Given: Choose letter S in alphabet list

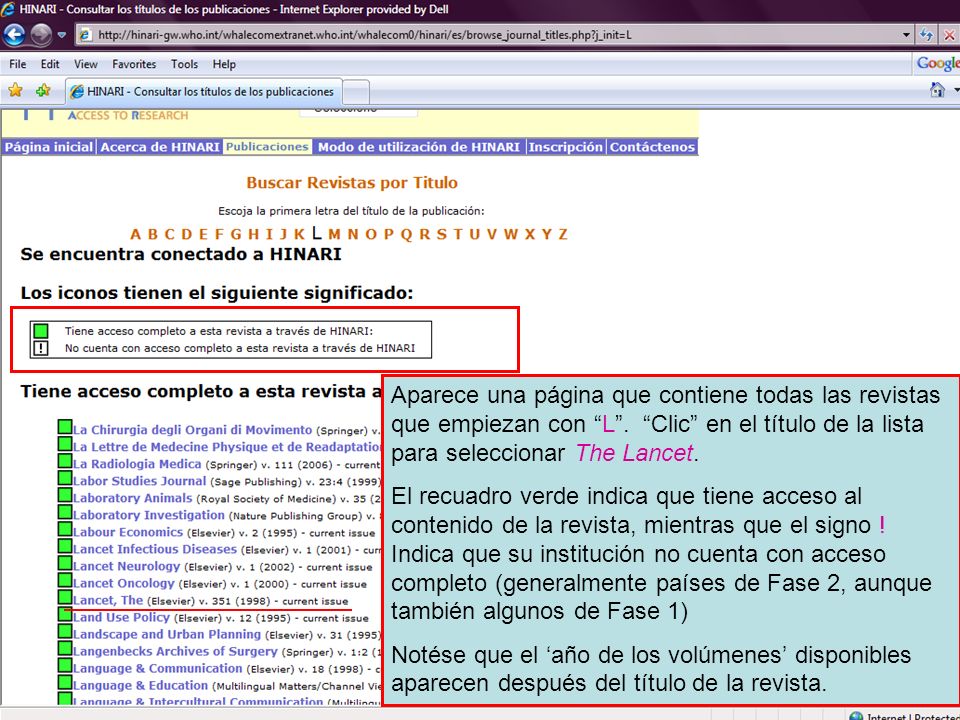Looking at the screenshot, I should coord(441,234).
